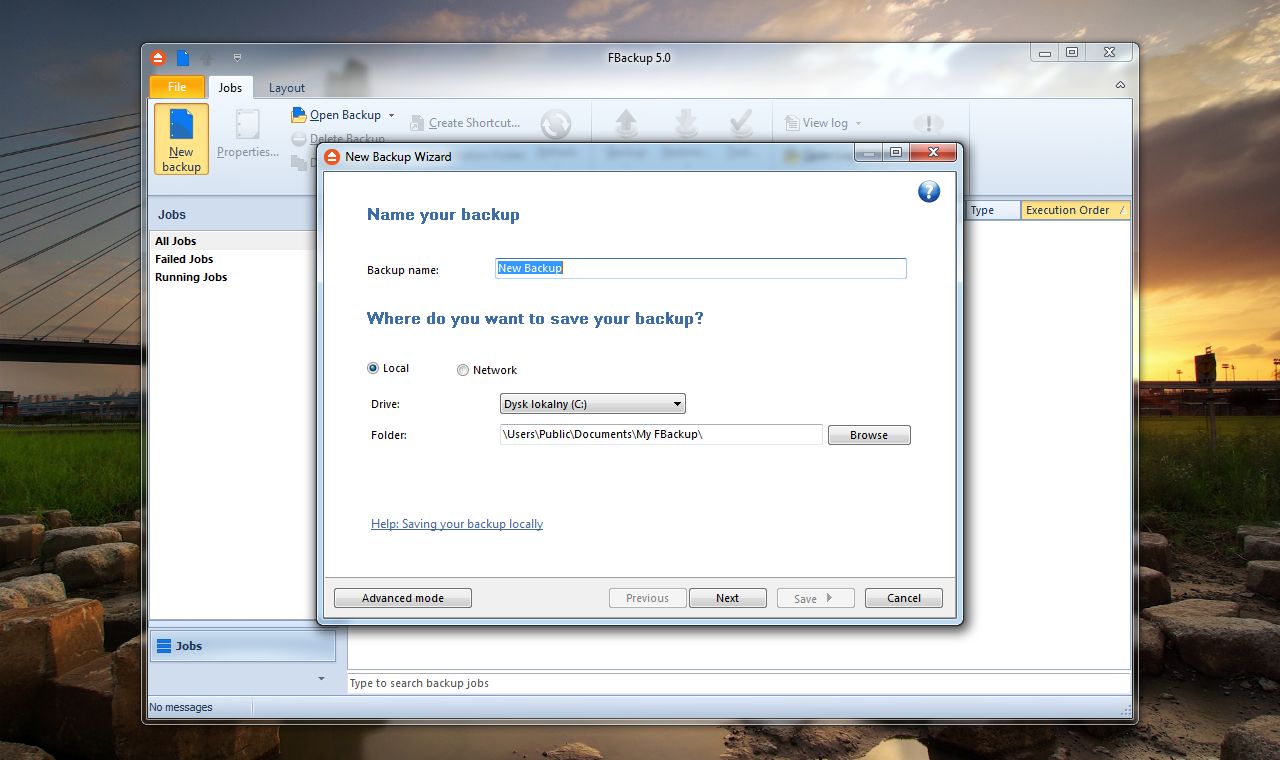Open the wizard help question-mark icon
Image resolution: width=1280 pixels, height=760 pixels.
coord(929,191)
